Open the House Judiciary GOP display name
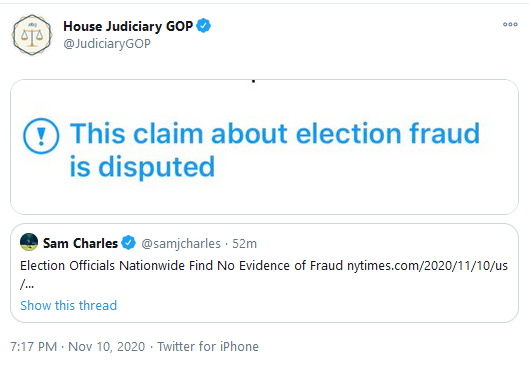This screenshot has height=365, width=529. pos(128,26)
